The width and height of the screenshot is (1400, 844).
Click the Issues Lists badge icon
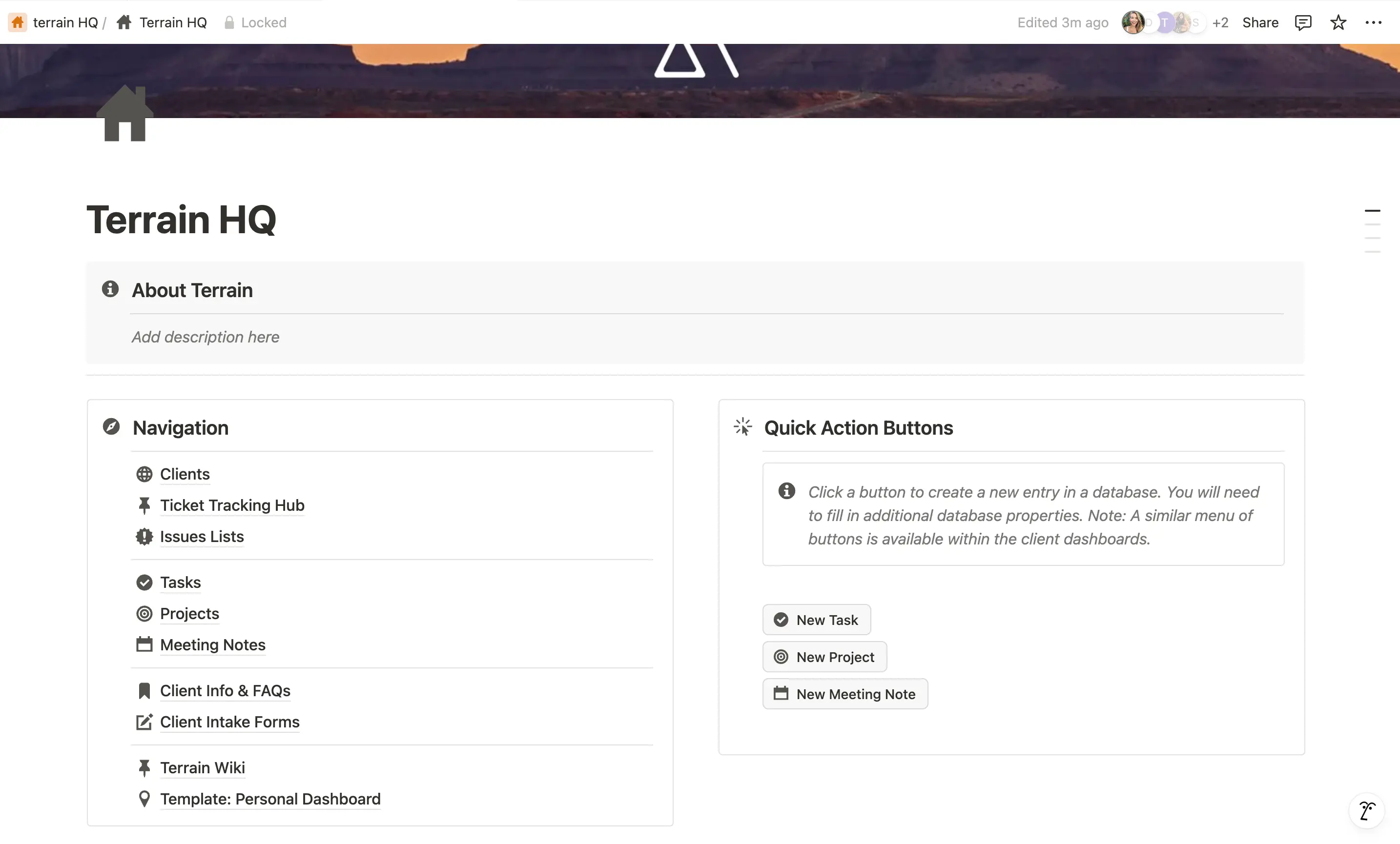[144, 536]
